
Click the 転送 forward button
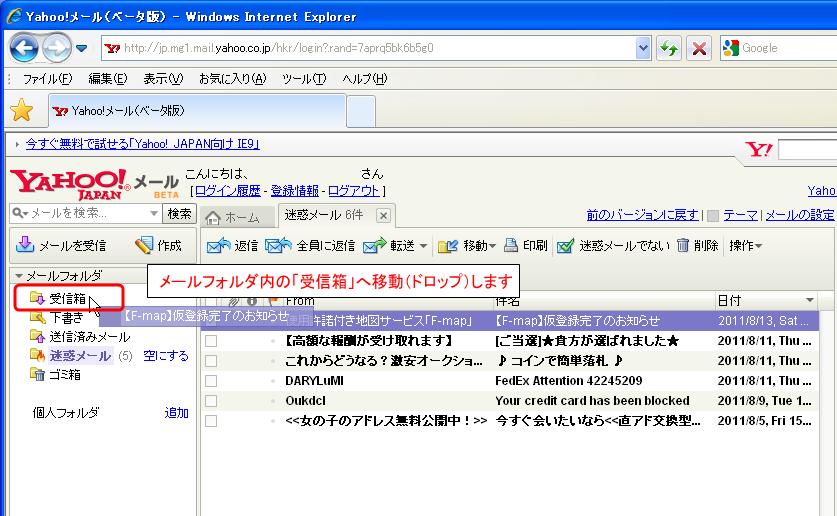click(x=389, y=245)
